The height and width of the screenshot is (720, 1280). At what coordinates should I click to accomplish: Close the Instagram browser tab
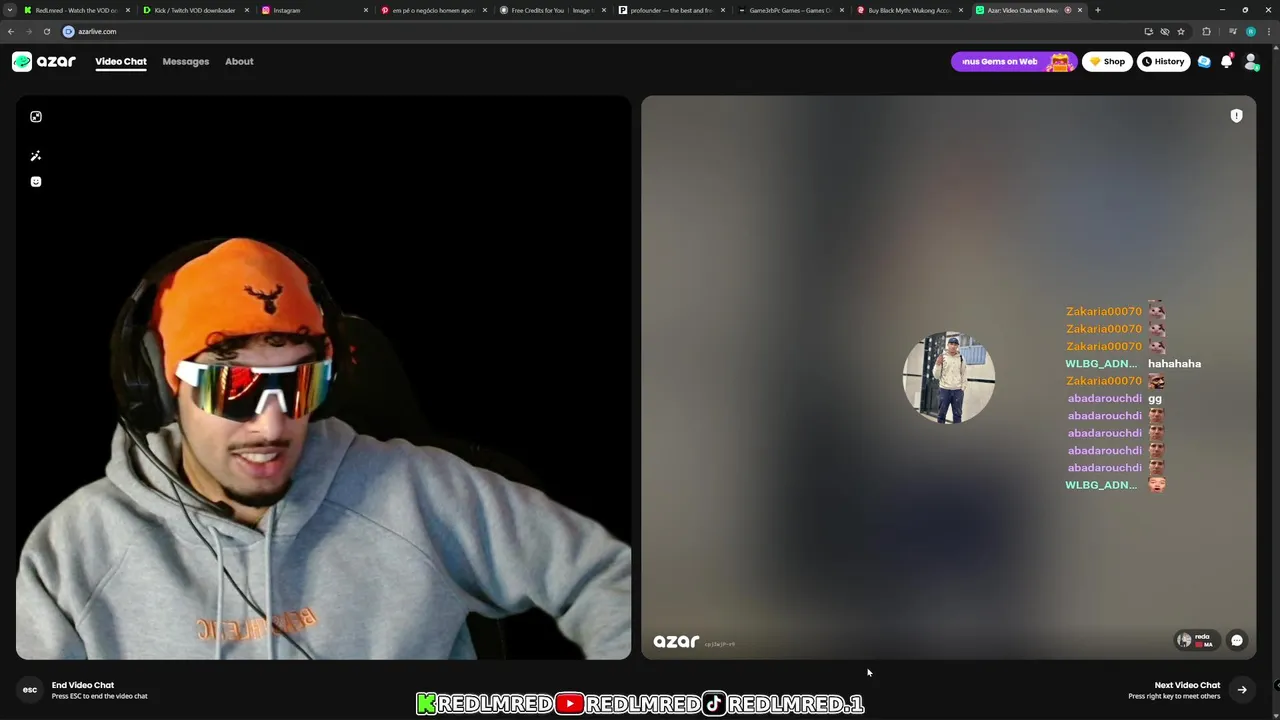[366, 10]
